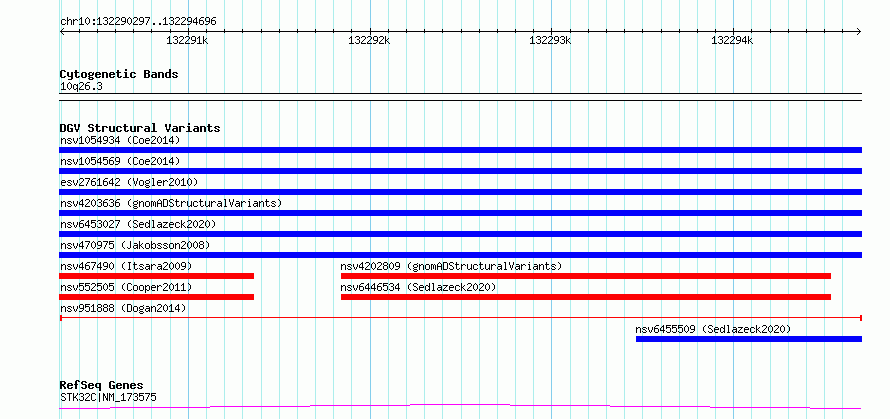
Task: Click the 132291k ruler position label
Action: tap(187, 40)
